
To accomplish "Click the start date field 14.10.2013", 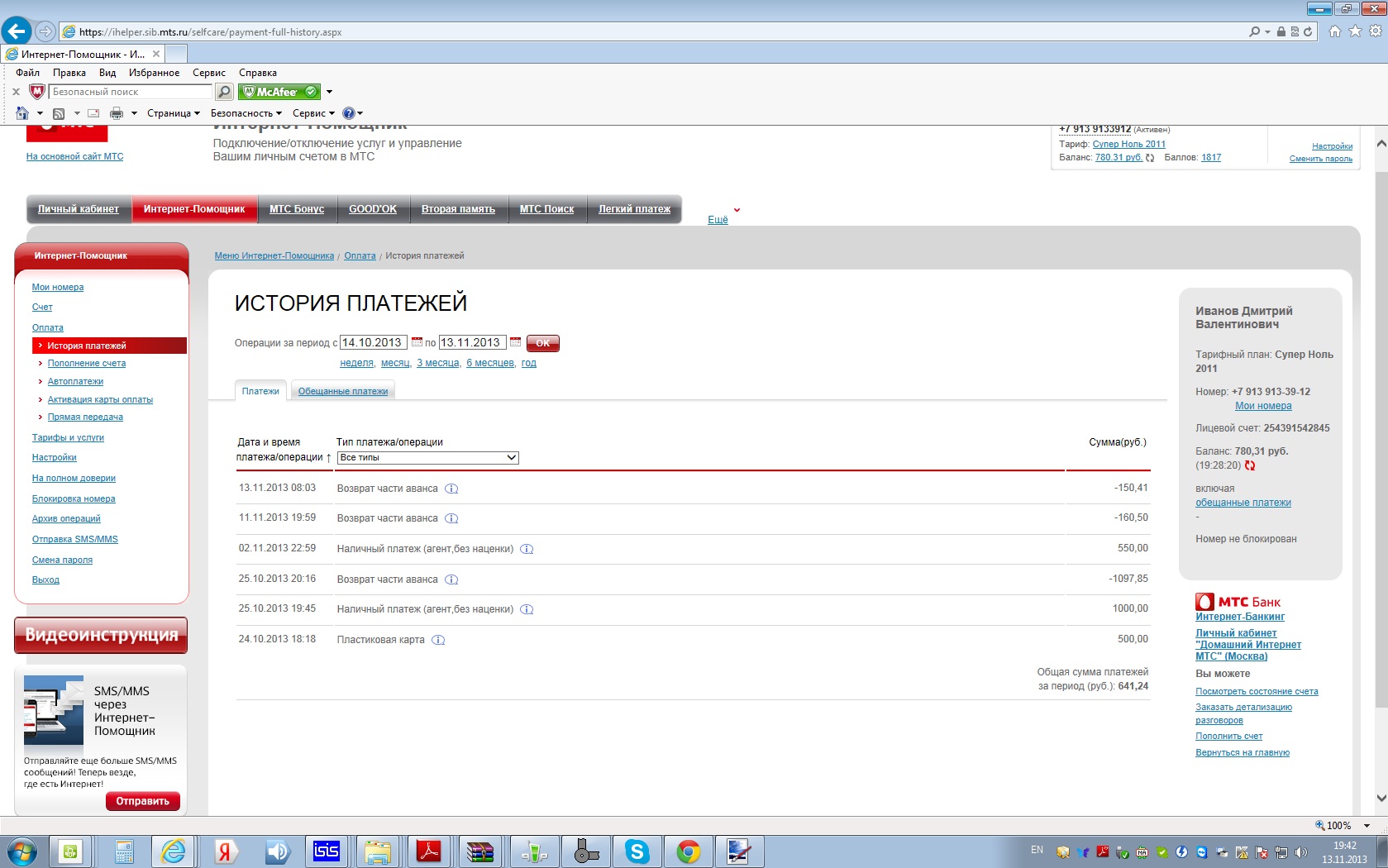I will (374, 342).
